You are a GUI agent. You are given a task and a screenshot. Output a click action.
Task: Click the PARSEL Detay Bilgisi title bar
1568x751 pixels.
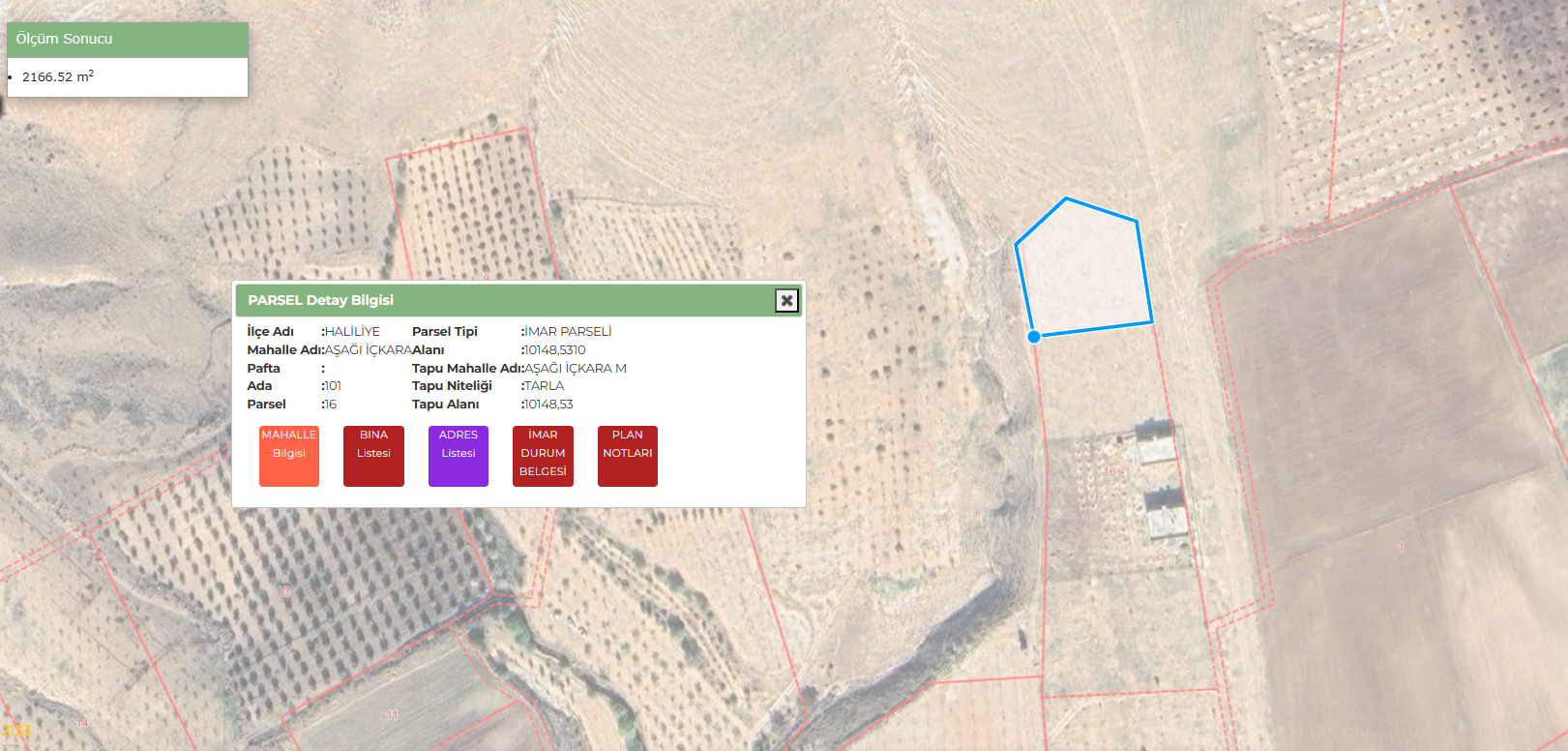coord(484,301)
